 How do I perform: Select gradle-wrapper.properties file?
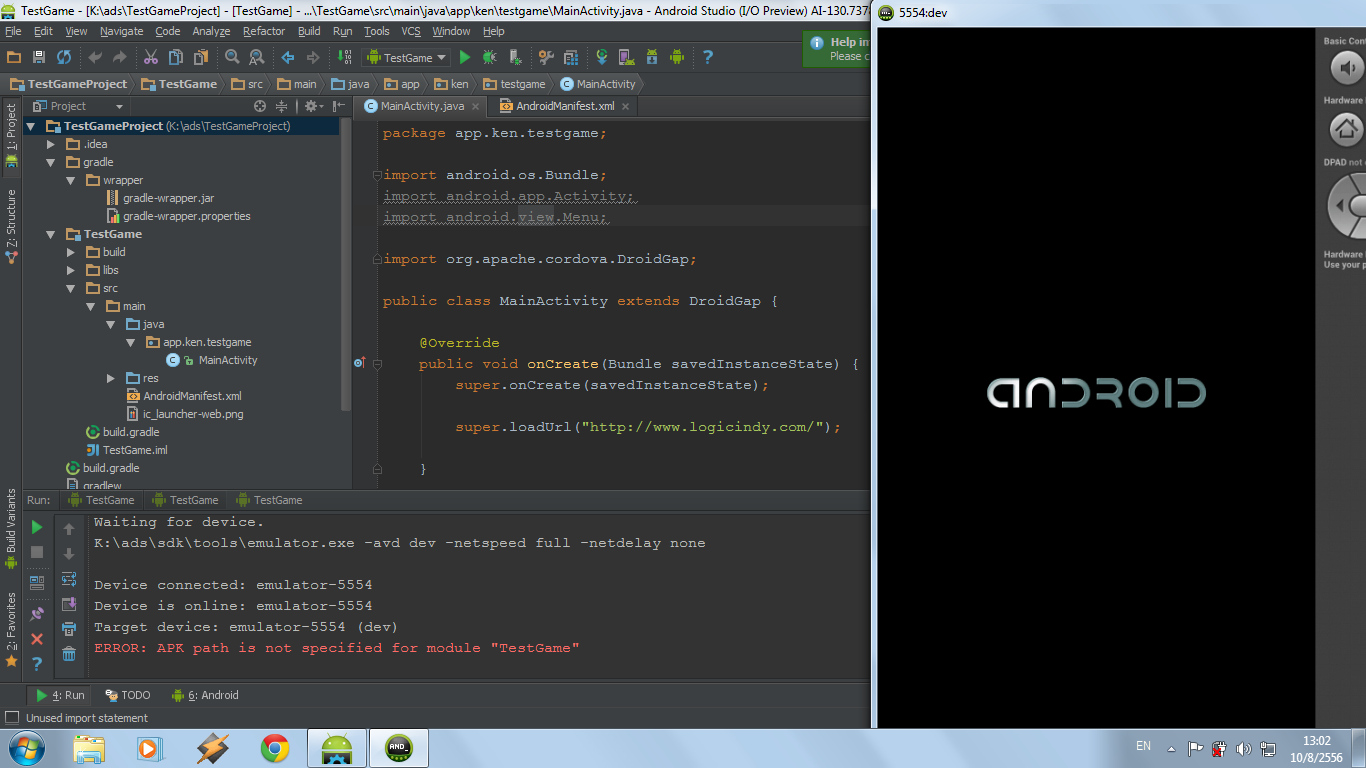(177, 216)
